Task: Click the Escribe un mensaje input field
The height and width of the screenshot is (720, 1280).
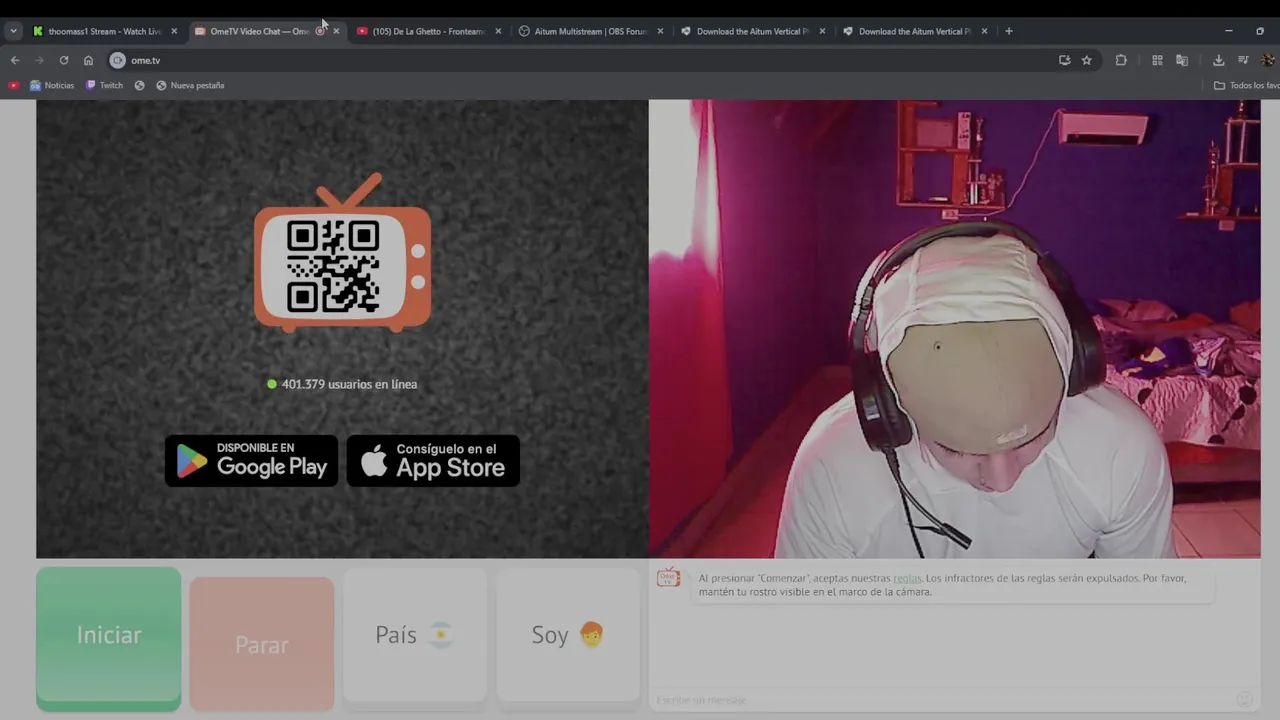Action: [940, 699]
